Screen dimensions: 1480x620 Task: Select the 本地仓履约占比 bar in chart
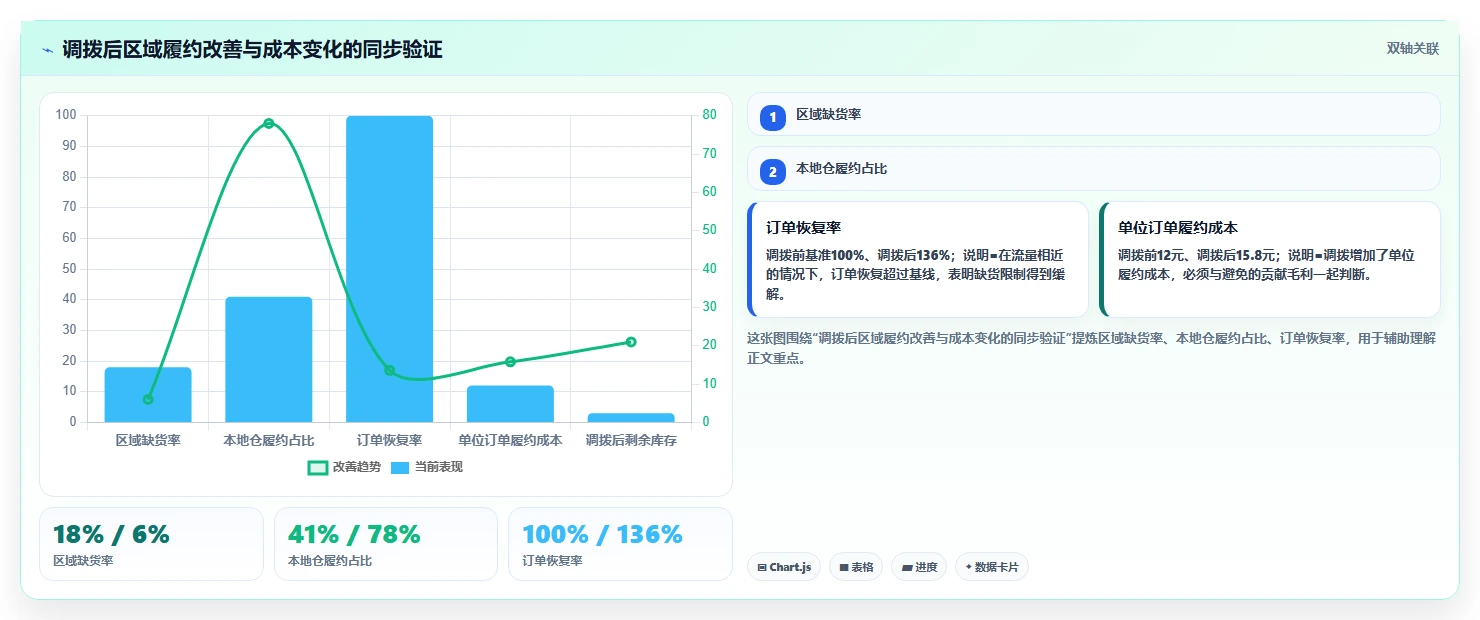pos(269,359)
